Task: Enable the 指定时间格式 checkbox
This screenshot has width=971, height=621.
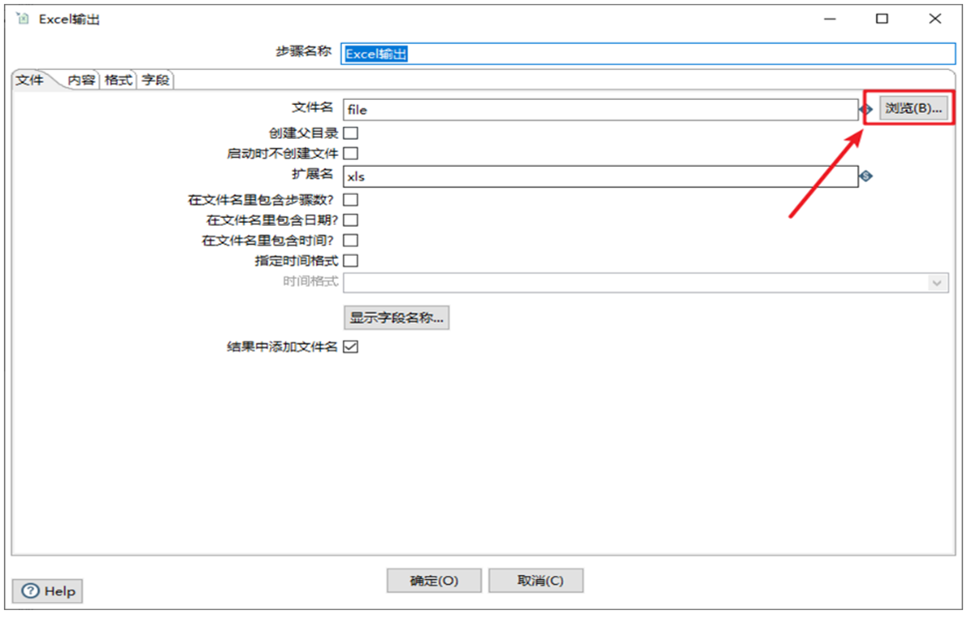Action: pyautogui.click(x=351, y=261)
